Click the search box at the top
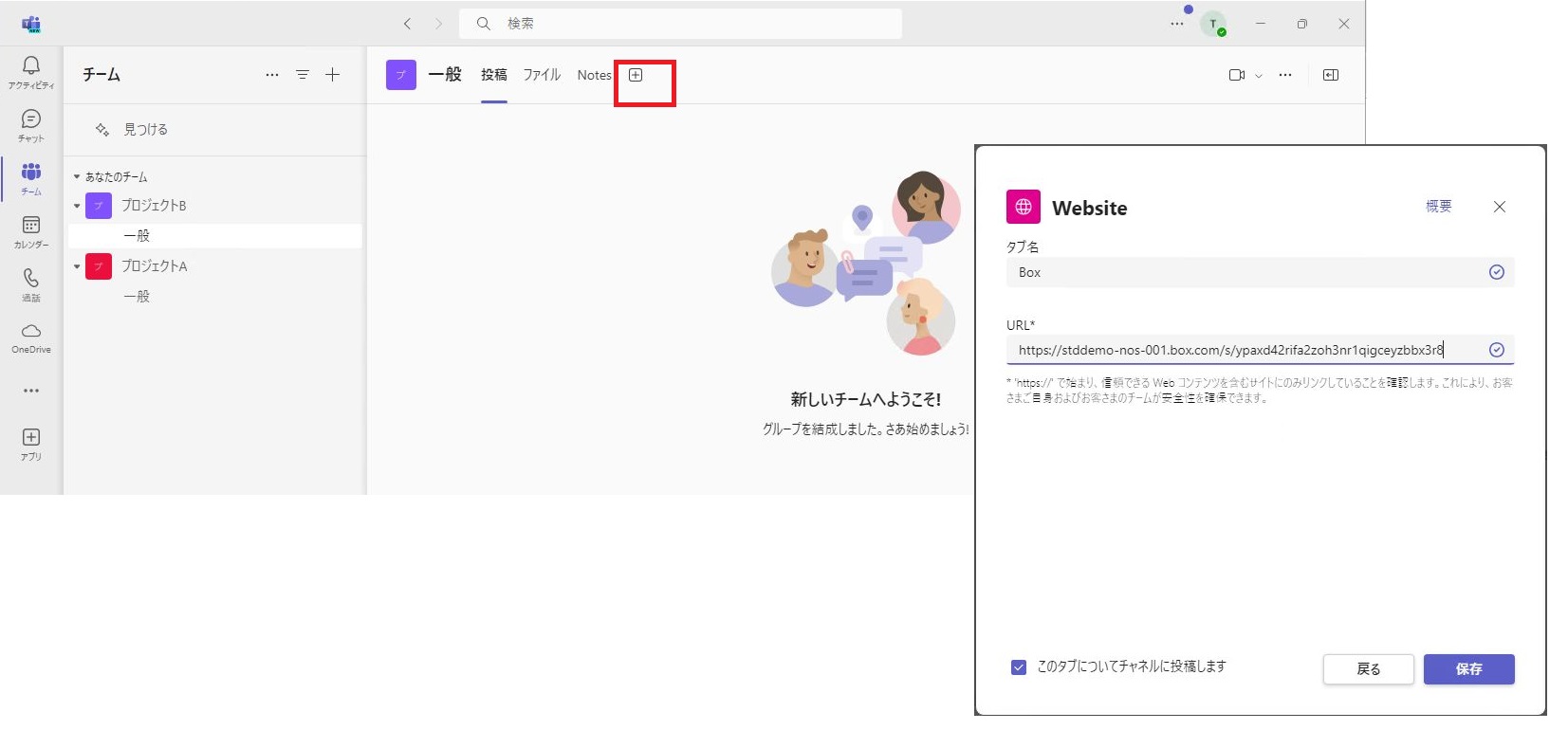This screenshot has height=730, width=1568. click(x=680, y=24)
